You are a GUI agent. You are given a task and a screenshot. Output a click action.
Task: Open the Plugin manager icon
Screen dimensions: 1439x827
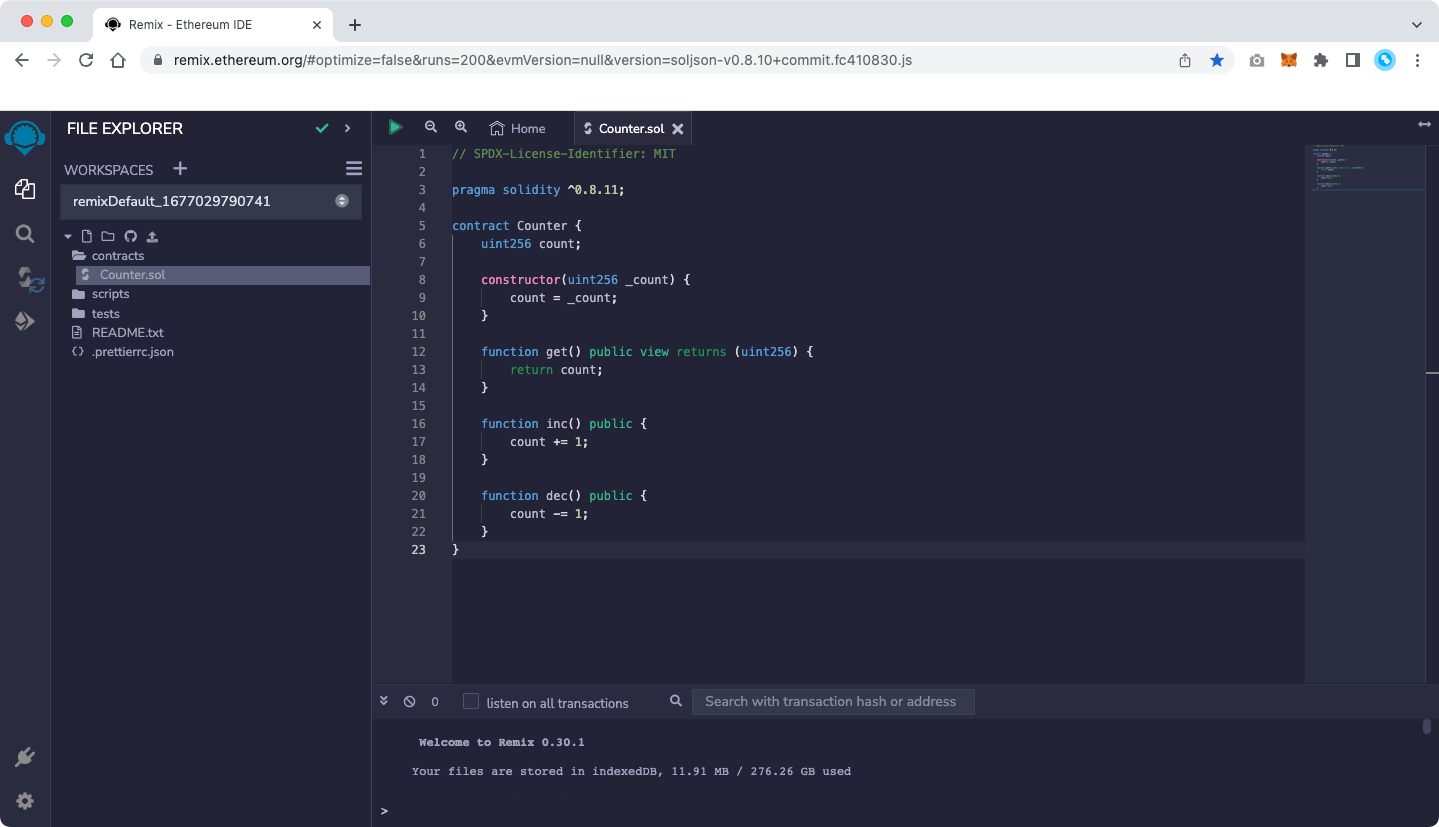[26, 757]
